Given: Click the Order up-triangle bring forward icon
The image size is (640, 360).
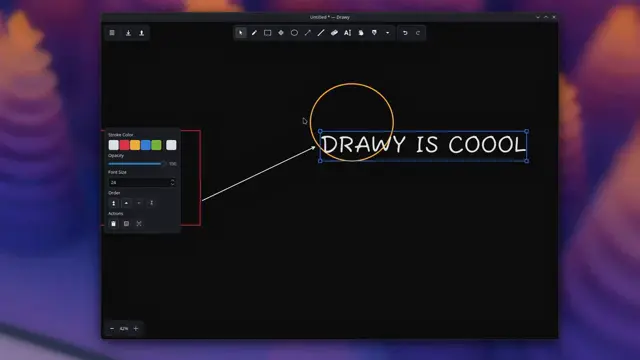Looking at the screenshot, I should (126, 203).
